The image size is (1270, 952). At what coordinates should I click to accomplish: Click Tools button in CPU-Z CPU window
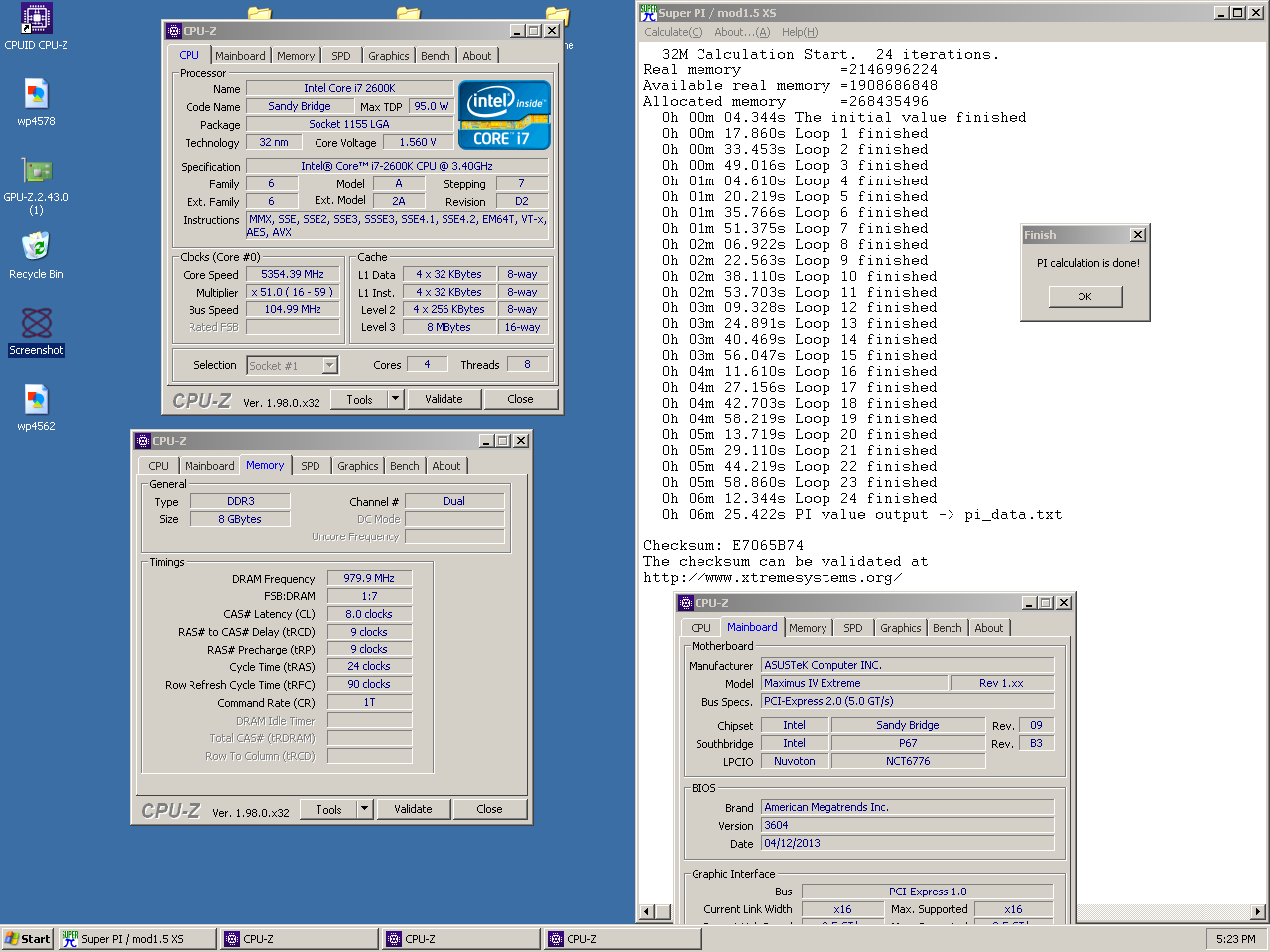click(x=360, y=399)
